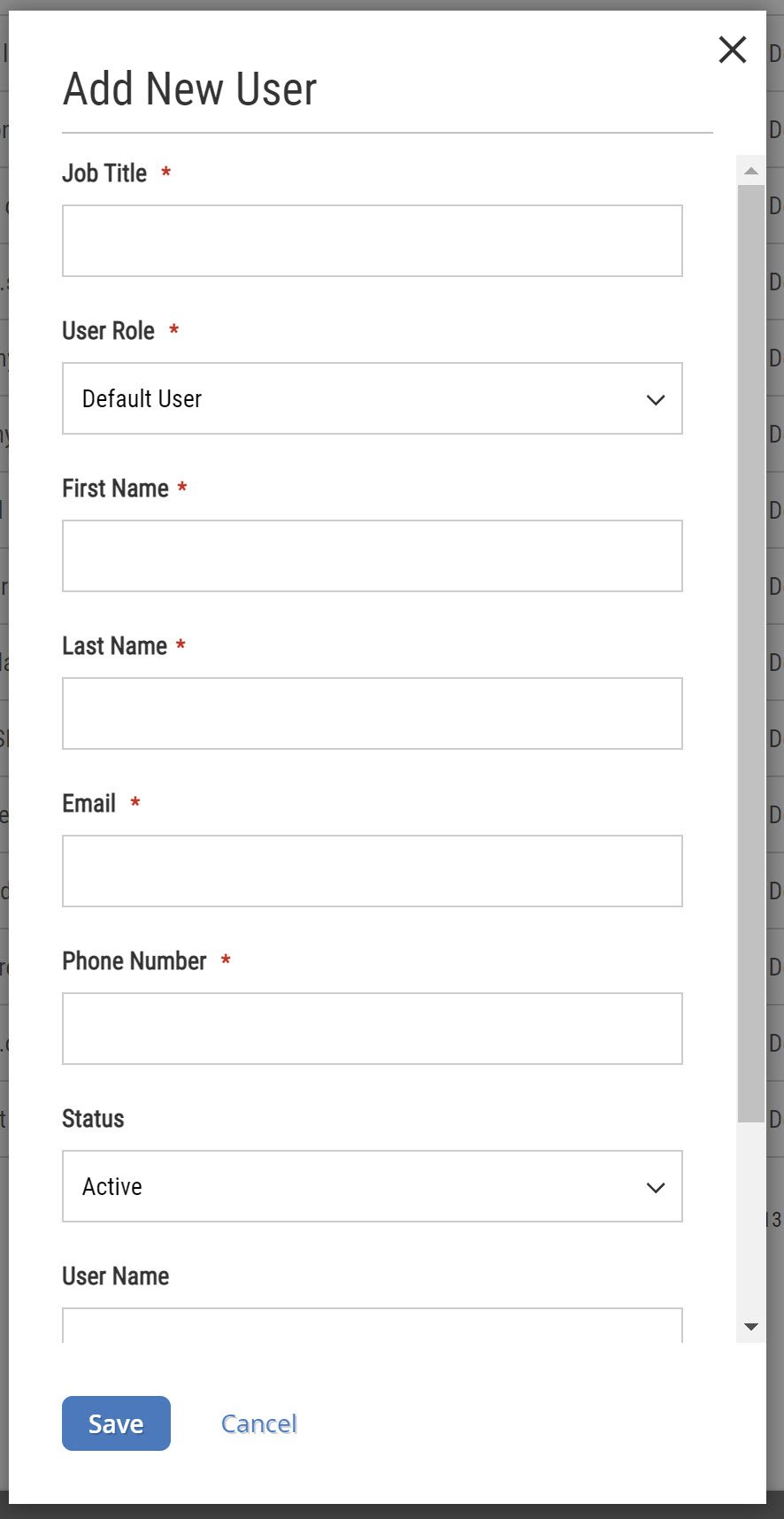Open the User Role dropdown
784x1519 pixels.
(x=372, y=398)
